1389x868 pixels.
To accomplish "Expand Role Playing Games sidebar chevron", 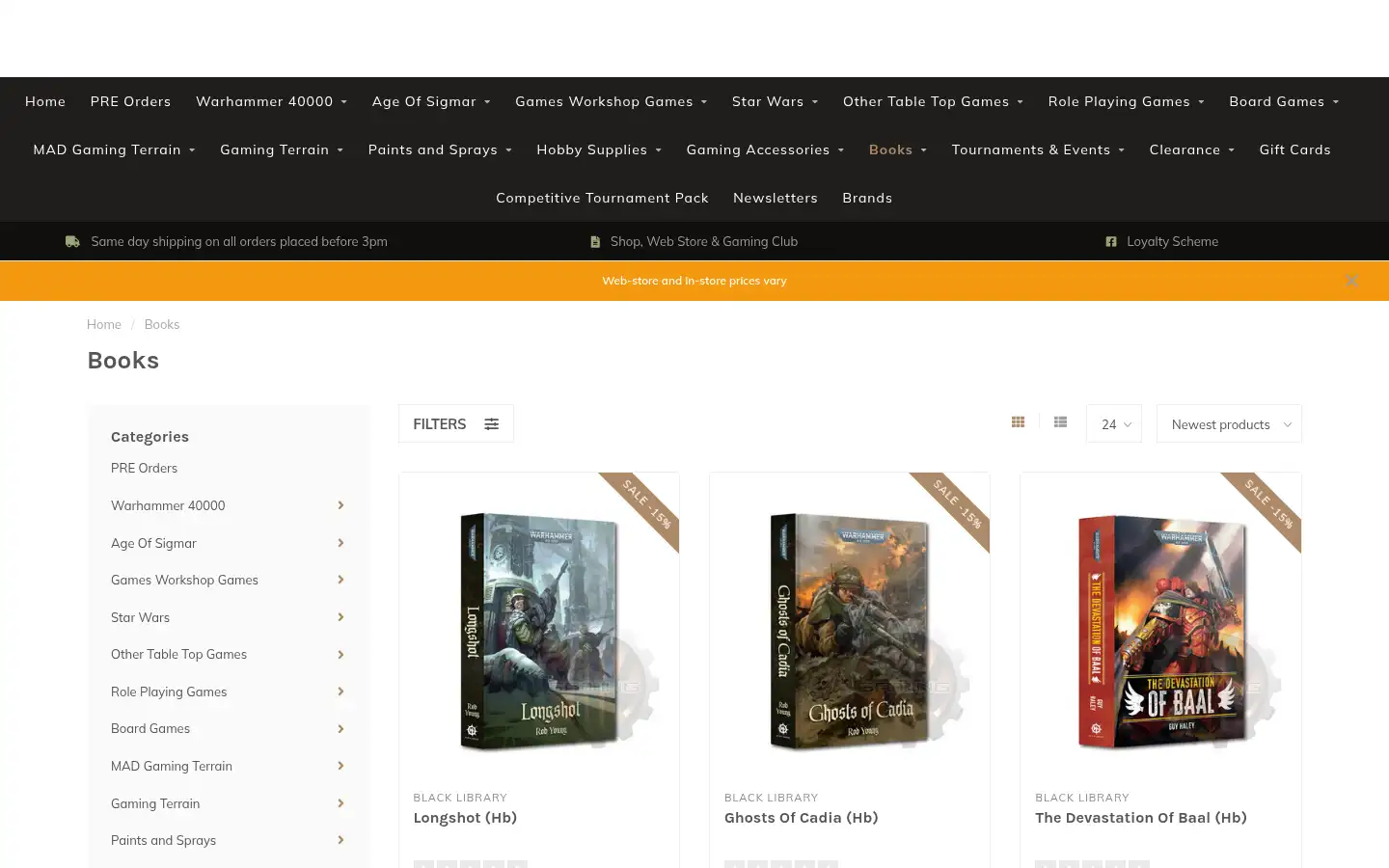I will (340, 692).
